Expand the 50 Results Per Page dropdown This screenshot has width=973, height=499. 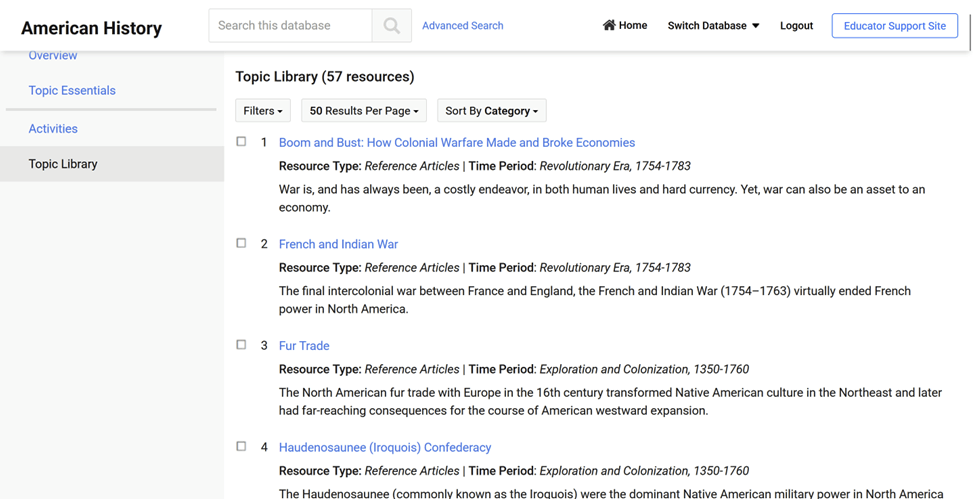click(x=363, y=111)
